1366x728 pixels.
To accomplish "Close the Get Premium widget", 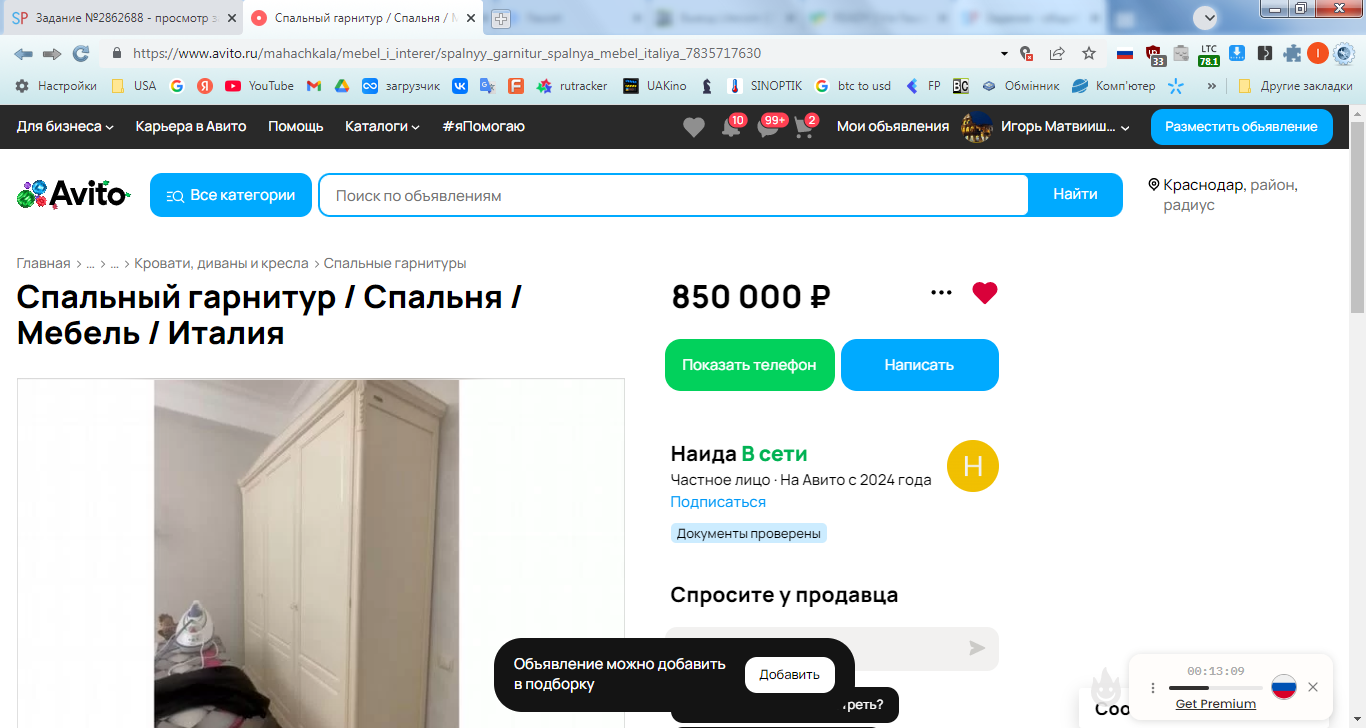I will point(1313,687).
